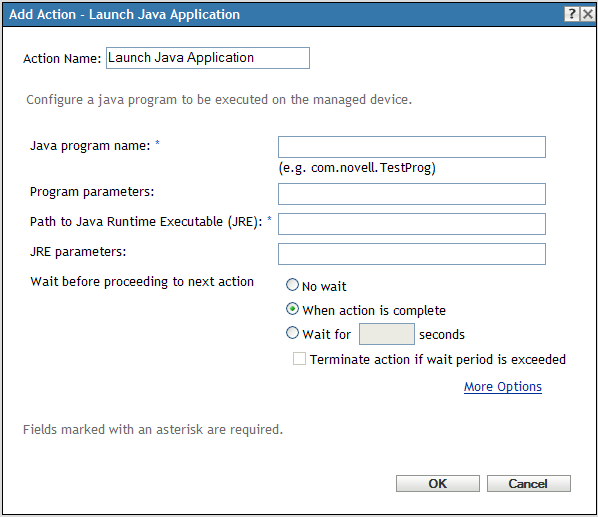Image resolution: width=598 pixels, height=517 pixels.
Task: Click the 'Fields marked with an asterisk' note
Action: (153, 430)
